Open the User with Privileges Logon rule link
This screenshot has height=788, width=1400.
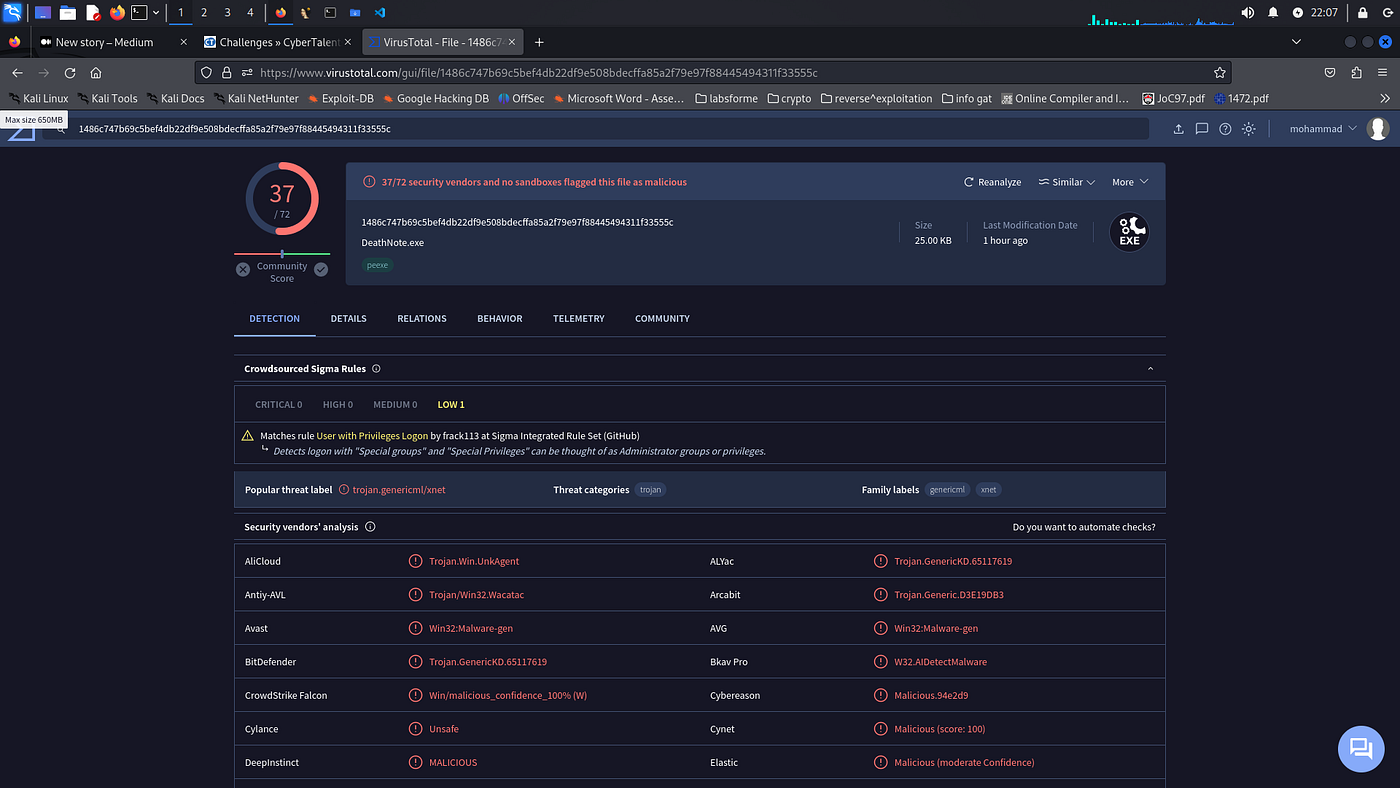coord(372,436)
